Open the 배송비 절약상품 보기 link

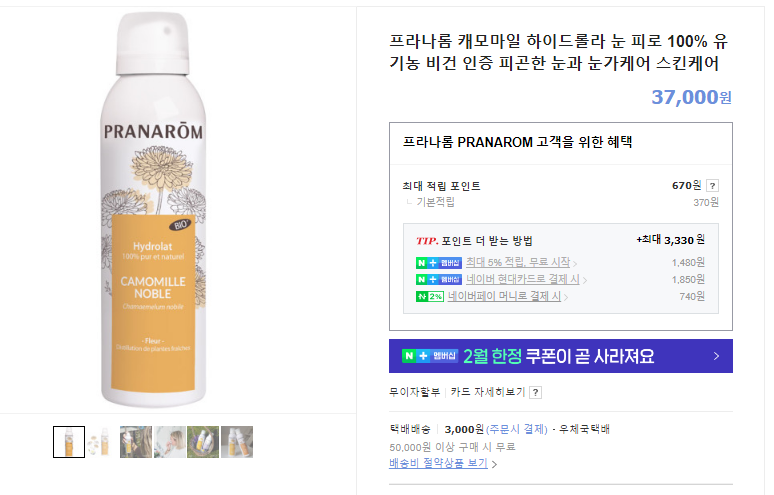[x=438, y=463]
